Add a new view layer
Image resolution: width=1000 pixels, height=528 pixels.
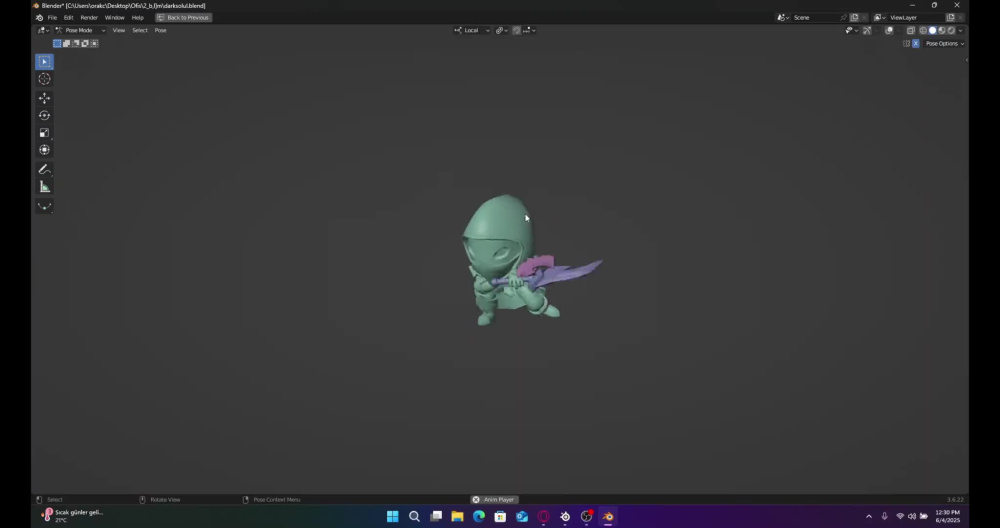point(951,18)
